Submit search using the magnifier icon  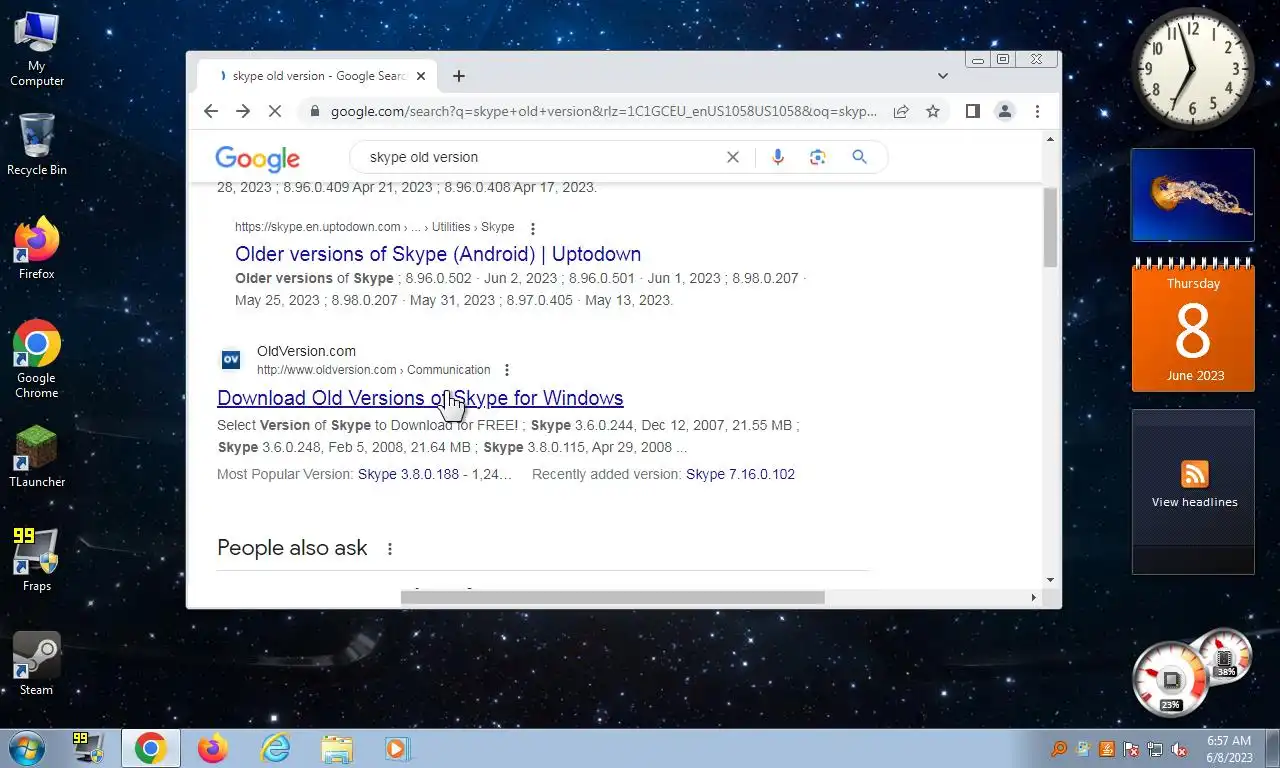click(859, 157)
